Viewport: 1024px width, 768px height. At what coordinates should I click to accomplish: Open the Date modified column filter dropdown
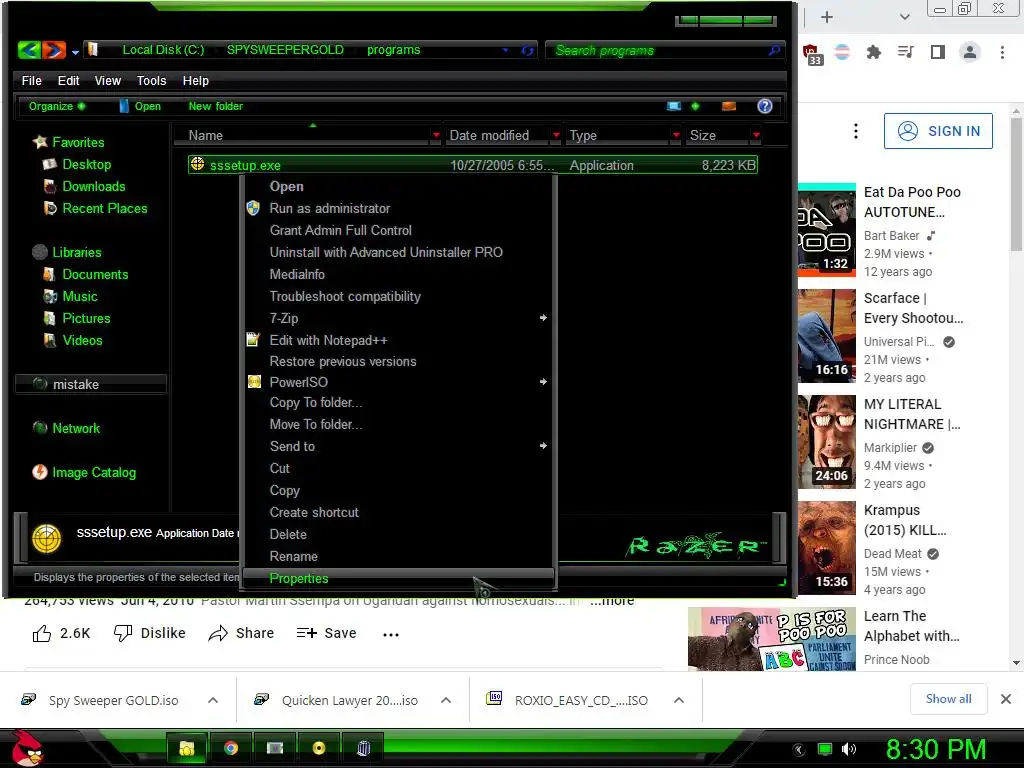(556, 135)
